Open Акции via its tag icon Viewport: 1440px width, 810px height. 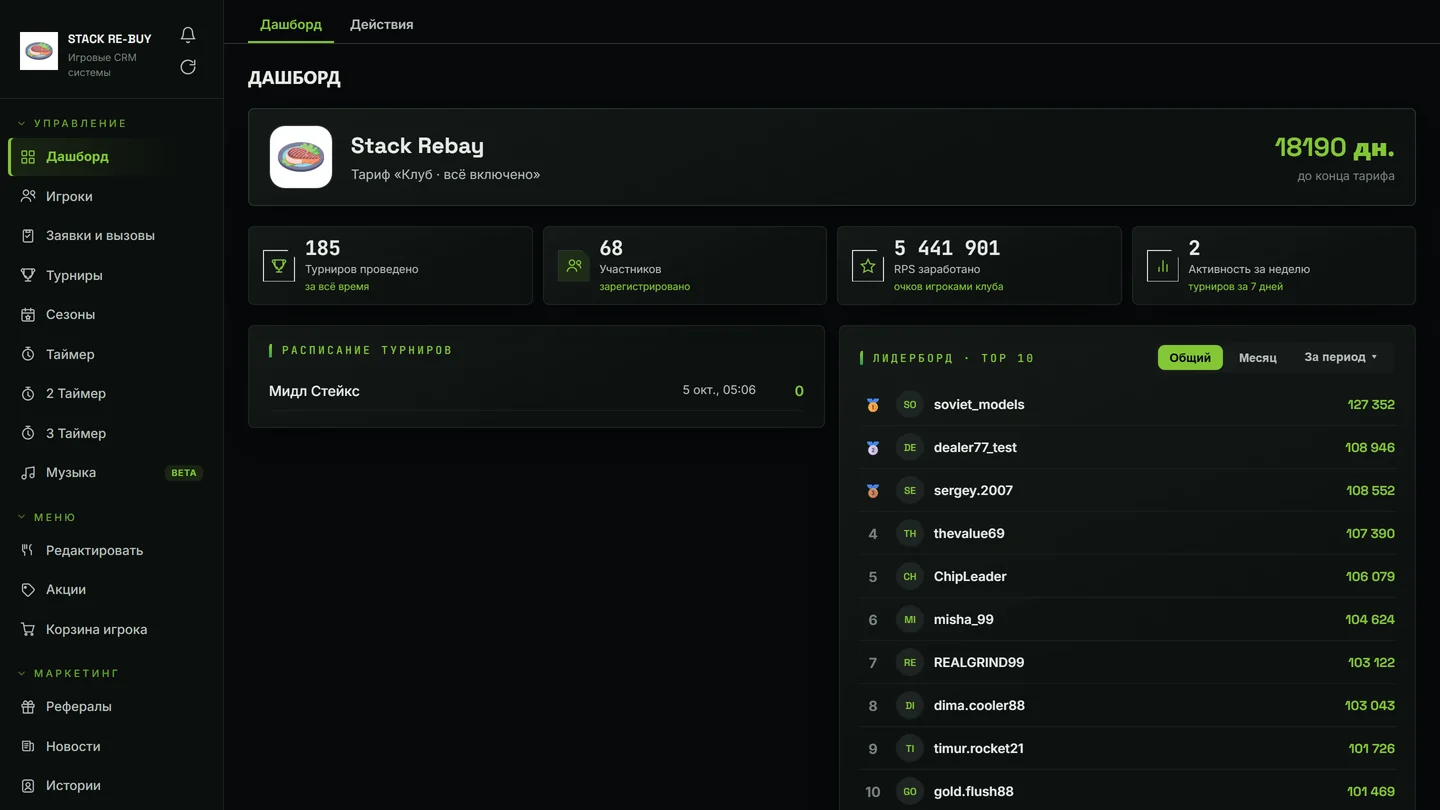[x=28, y=590]
